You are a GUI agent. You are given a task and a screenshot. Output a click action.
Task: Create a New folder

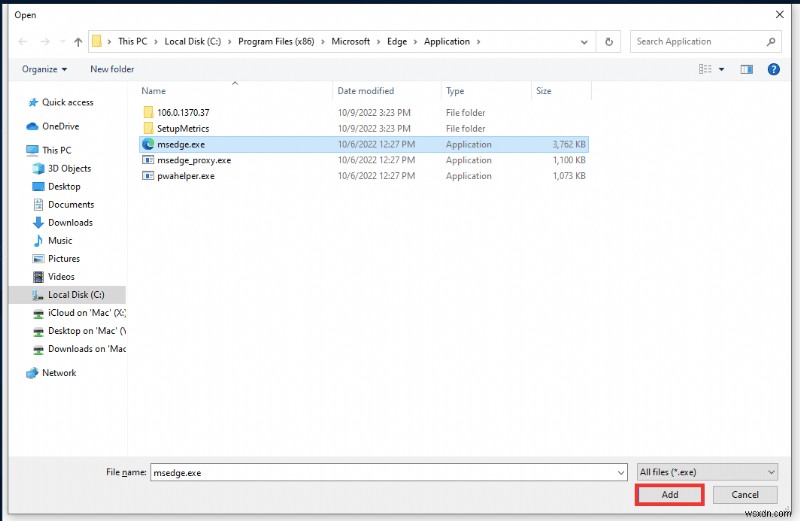click(112, 69)
